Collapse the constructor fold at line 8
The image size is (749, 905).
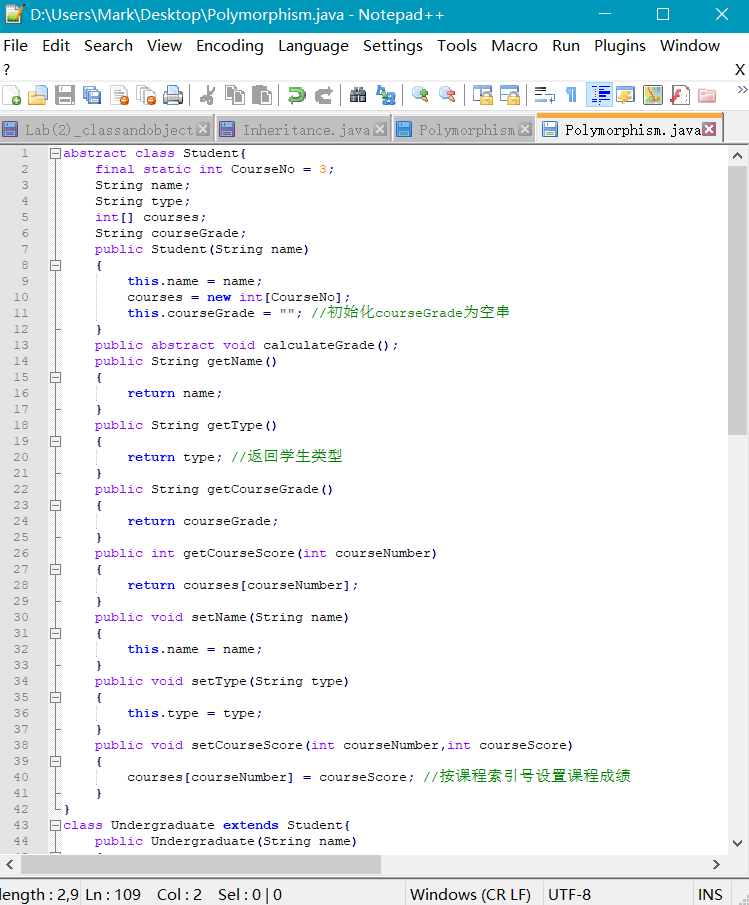[x=55, y=265]
